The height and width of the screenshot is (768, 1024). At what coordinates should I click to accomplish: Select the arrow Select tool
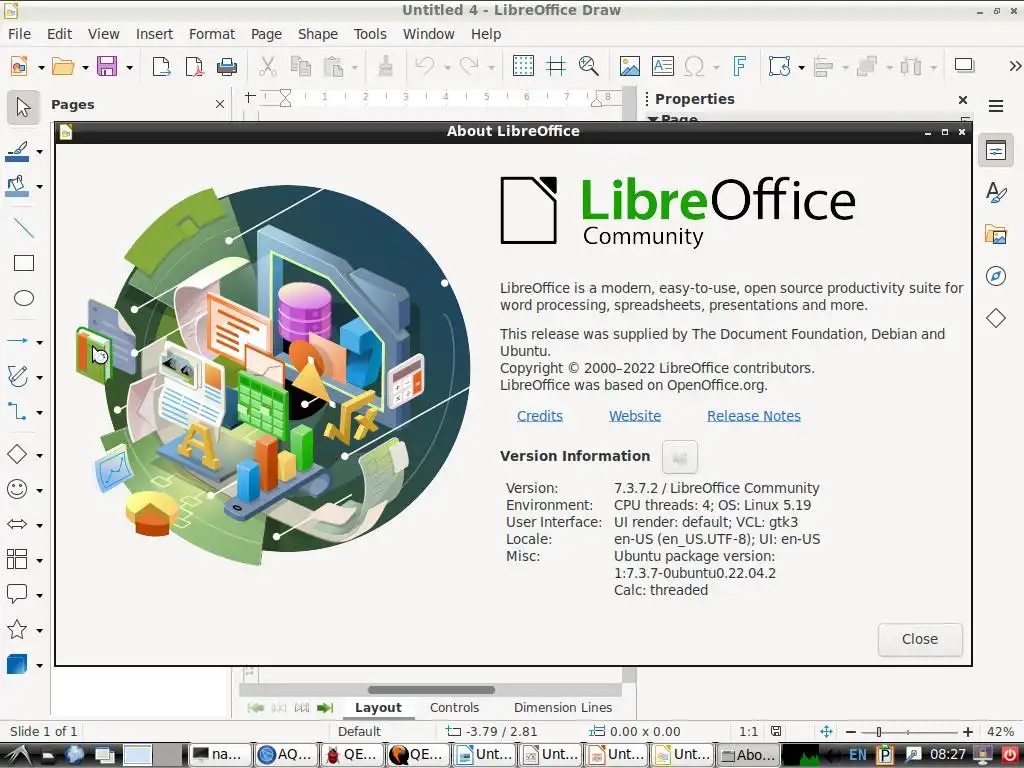click(24, 107)
